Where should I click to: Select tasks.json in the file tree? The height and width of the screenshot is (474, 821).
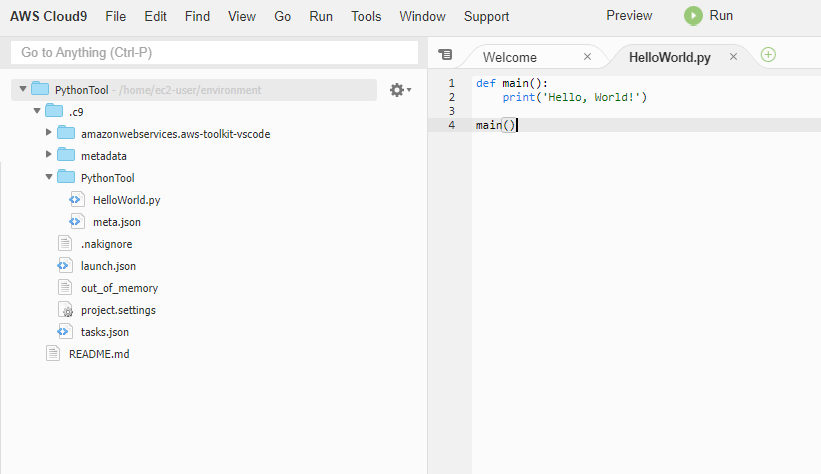click(x=105, y=332)
